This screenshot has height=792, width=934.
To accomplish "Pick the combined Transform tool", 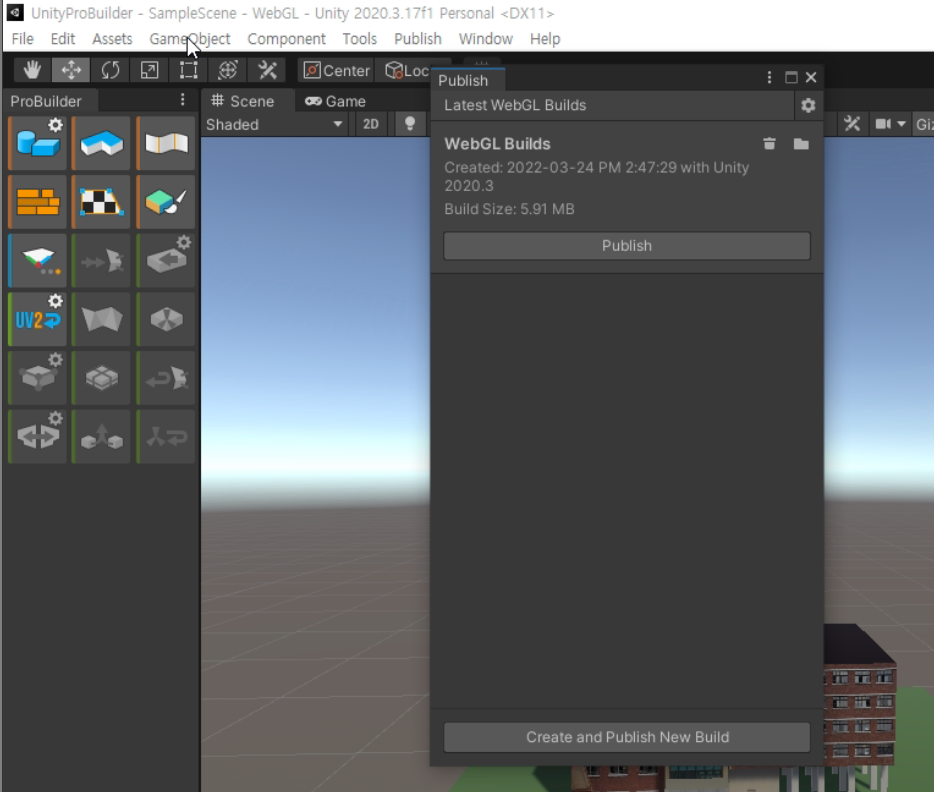I will coord(228,70).
